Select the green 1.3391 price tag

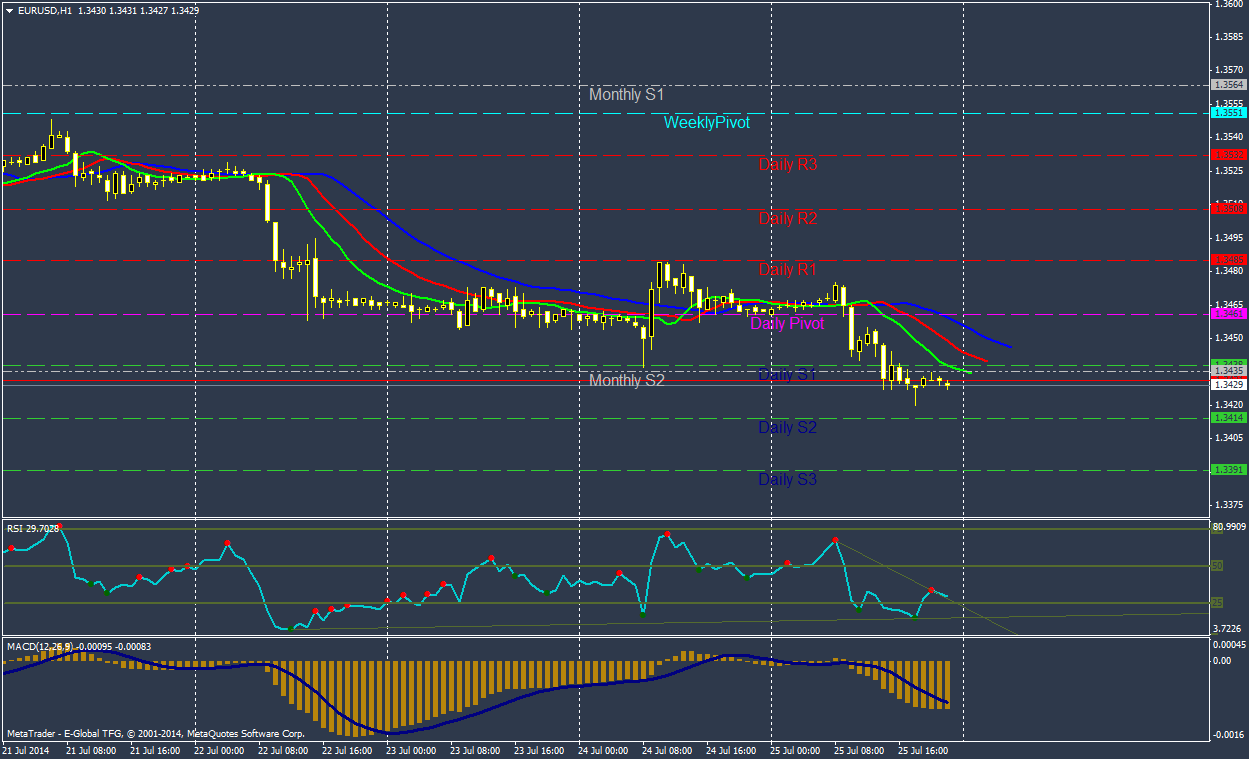coord(1227,470)
